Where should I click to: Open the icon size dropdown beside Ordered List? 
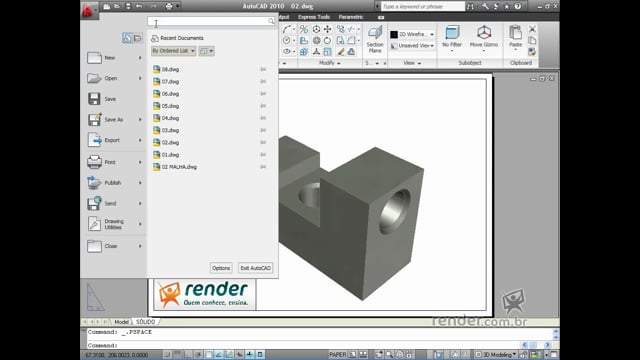coord(207,51)
